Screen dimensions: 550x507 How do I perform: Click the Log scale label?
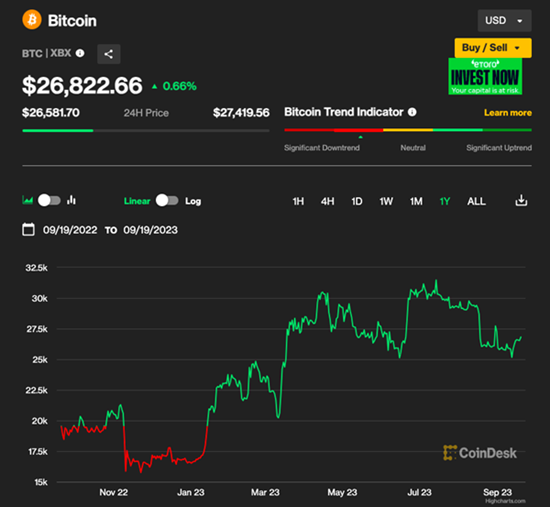coord(193,201)
